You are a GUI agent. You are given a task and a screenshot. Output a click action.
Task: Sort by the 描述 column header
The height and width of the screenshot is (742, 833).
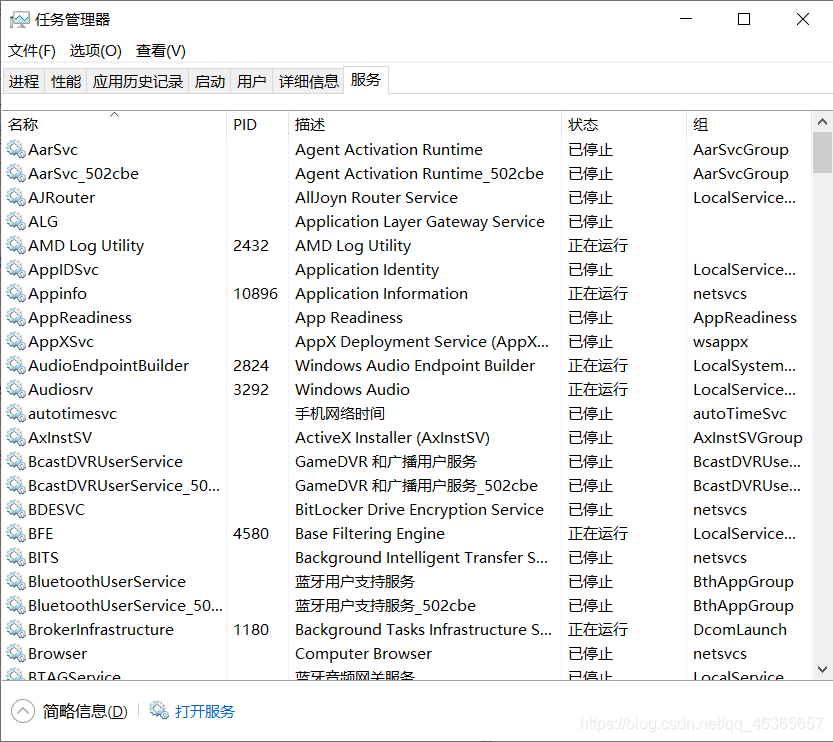click(425, 125)
